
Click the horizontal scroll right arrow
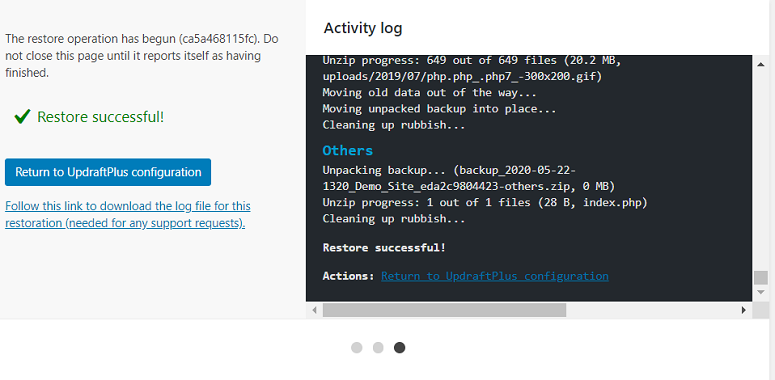(x=743, y=310)
